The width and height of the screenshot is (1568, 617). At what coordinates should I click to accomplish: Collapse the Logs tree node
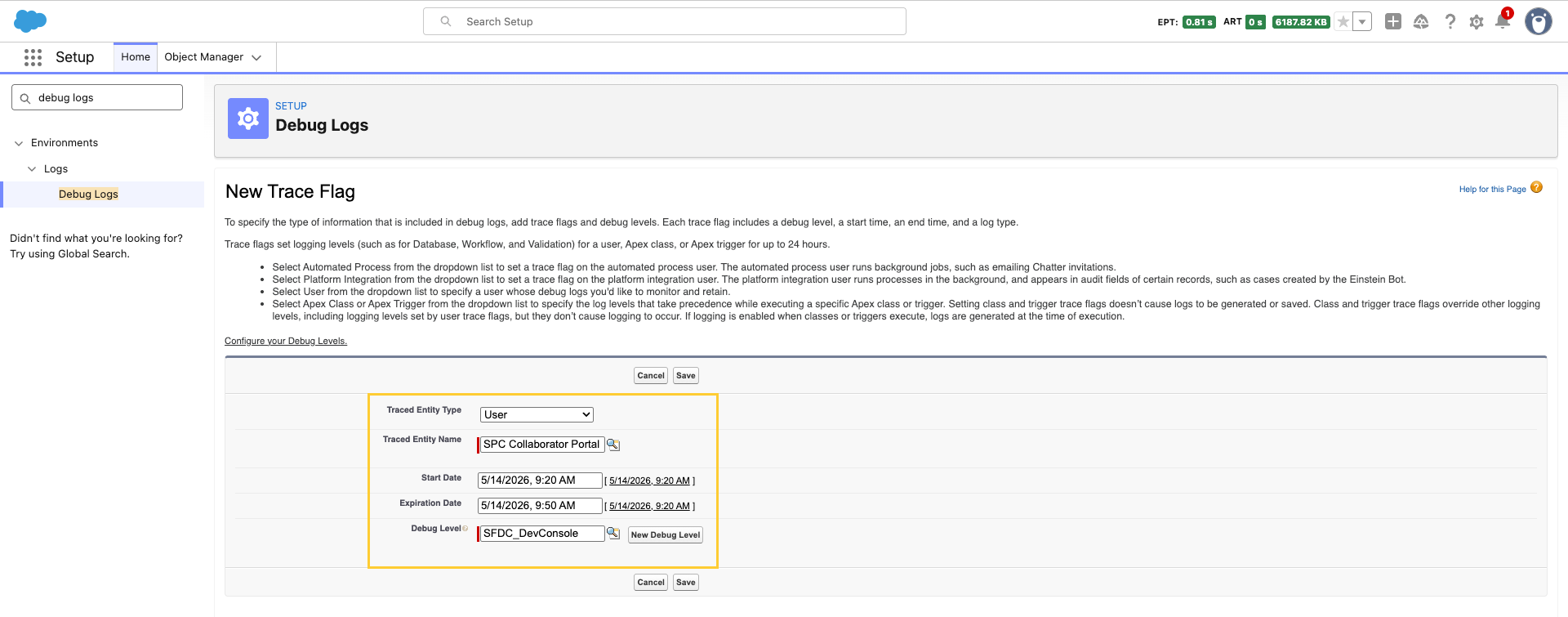click(32, 169)
